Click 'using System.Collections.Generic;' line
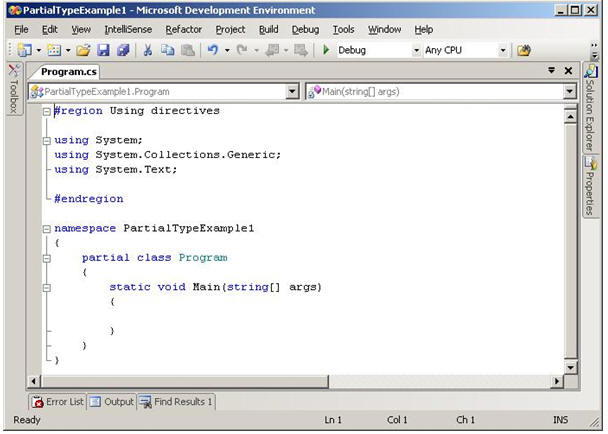 click(168, 155)
